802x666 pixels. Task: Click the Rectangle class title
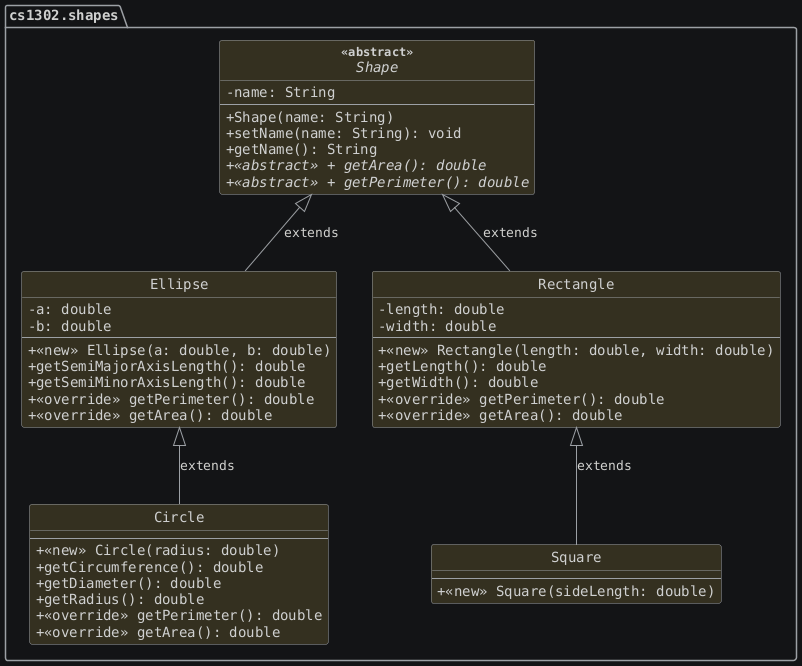576,284
